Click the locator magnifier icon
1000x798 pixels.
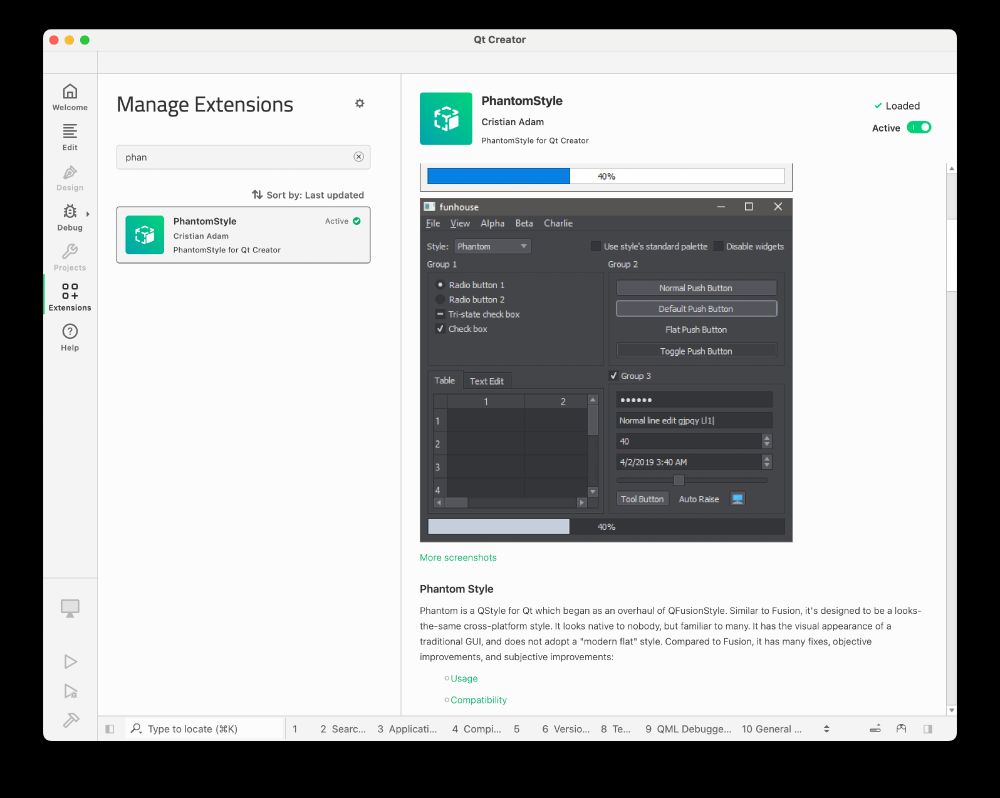tap(136, 728)
